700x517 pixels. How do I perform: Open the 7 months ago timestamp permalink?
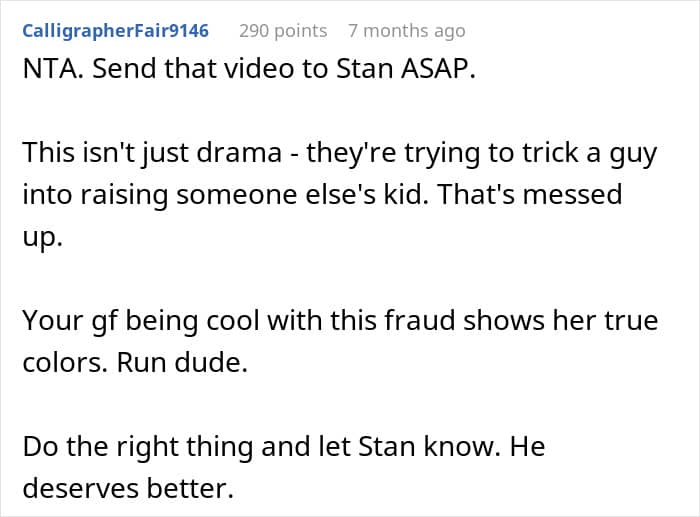(x=406, y=31)
